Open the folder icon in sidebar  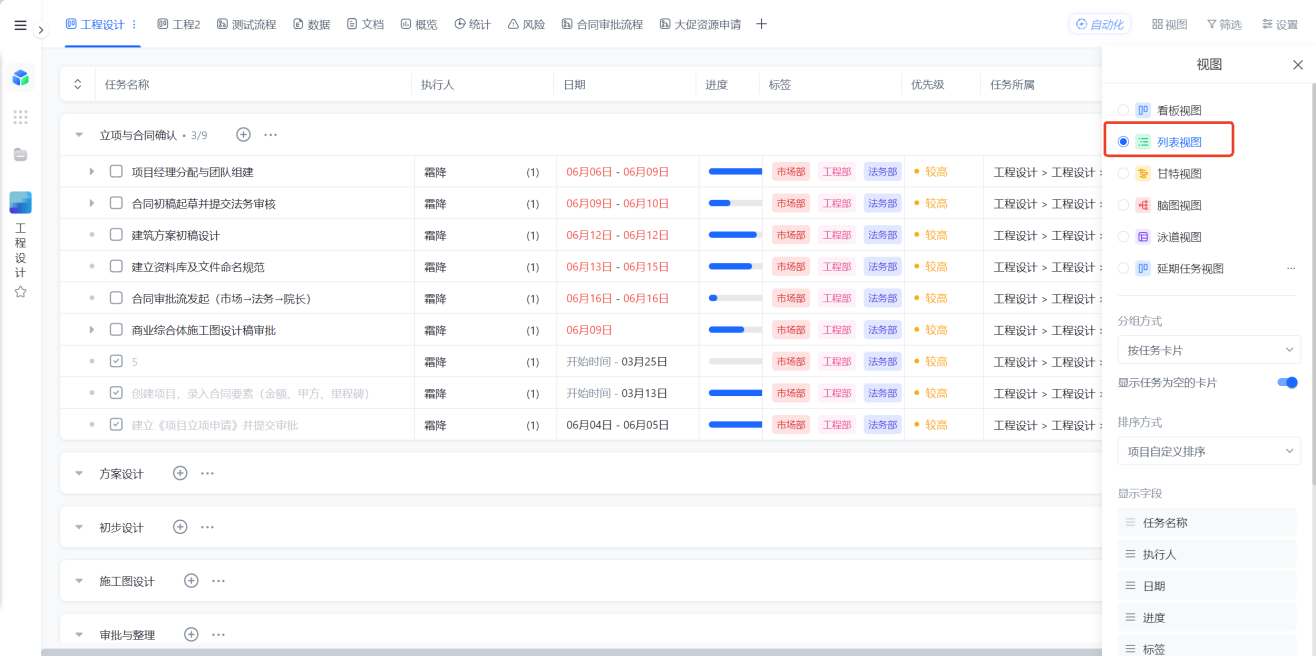[20, 155]
